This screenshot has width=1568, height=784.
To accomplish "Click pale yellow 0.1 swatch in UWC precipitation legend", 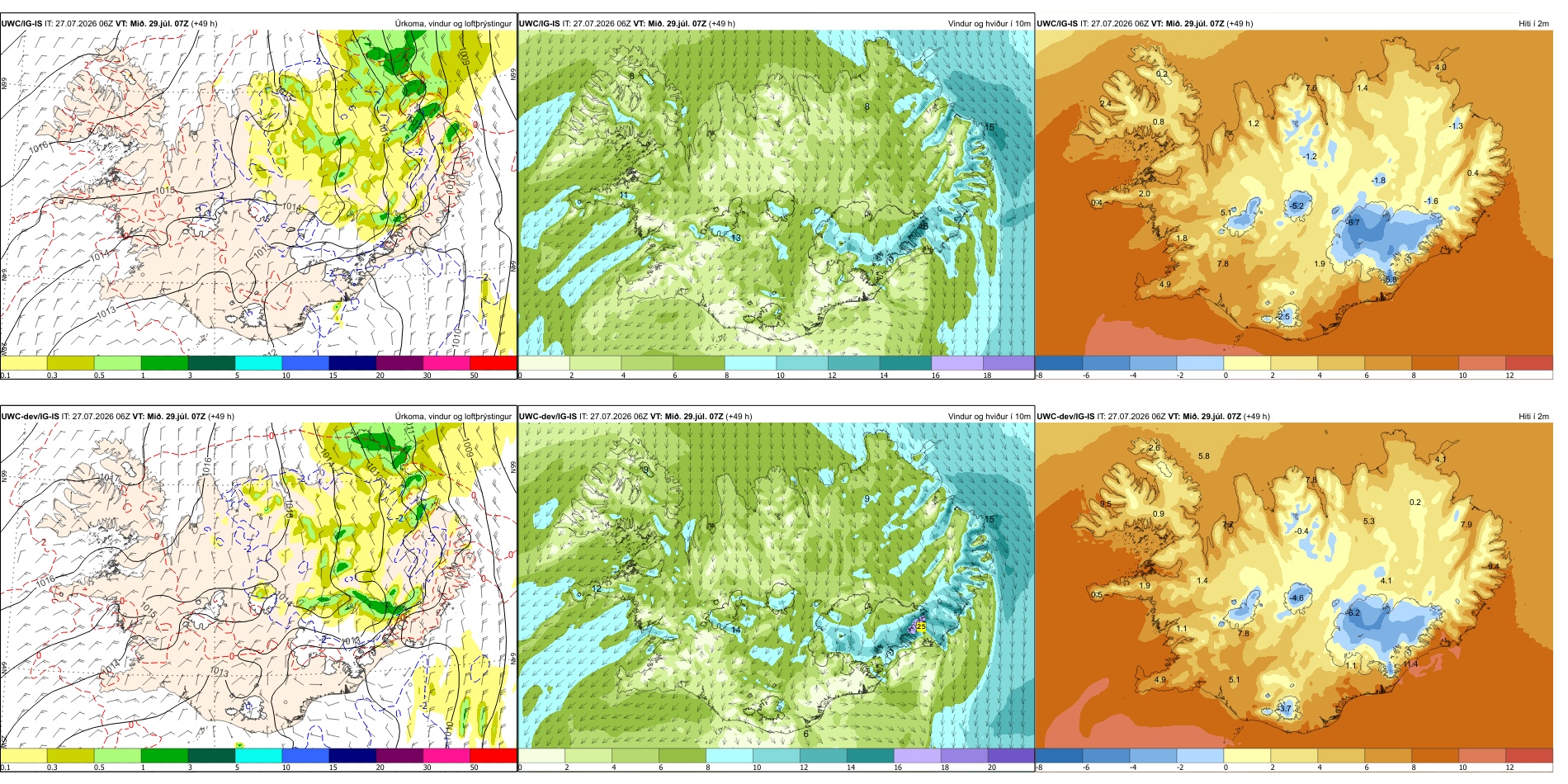I will click(23, 363).
